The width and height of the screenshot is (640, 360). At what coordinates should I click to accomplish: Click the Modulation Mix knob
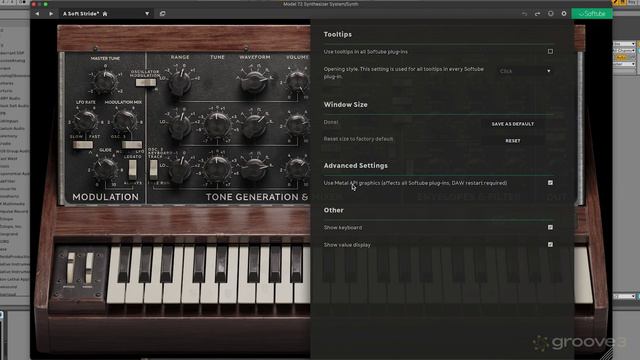(x=124, y=121)
